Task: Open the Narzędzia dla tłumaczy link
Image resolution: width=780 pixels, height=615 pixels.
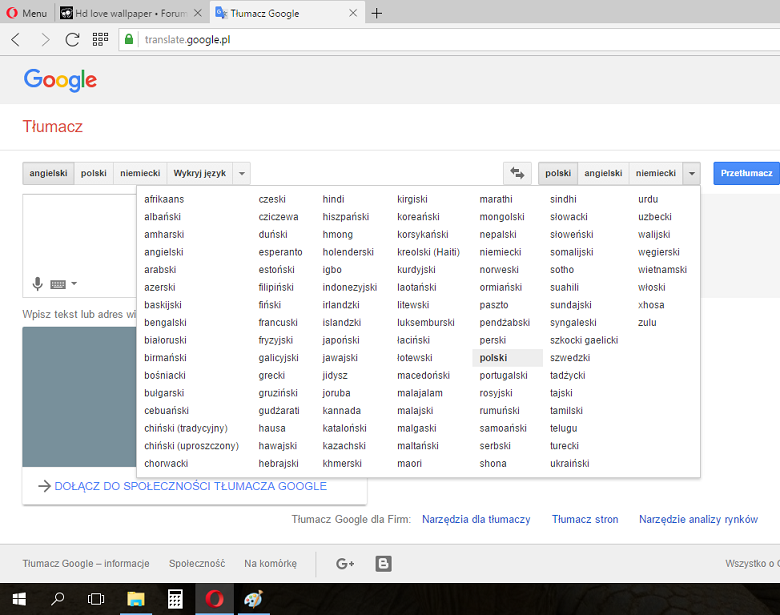Action: point(476,519)
